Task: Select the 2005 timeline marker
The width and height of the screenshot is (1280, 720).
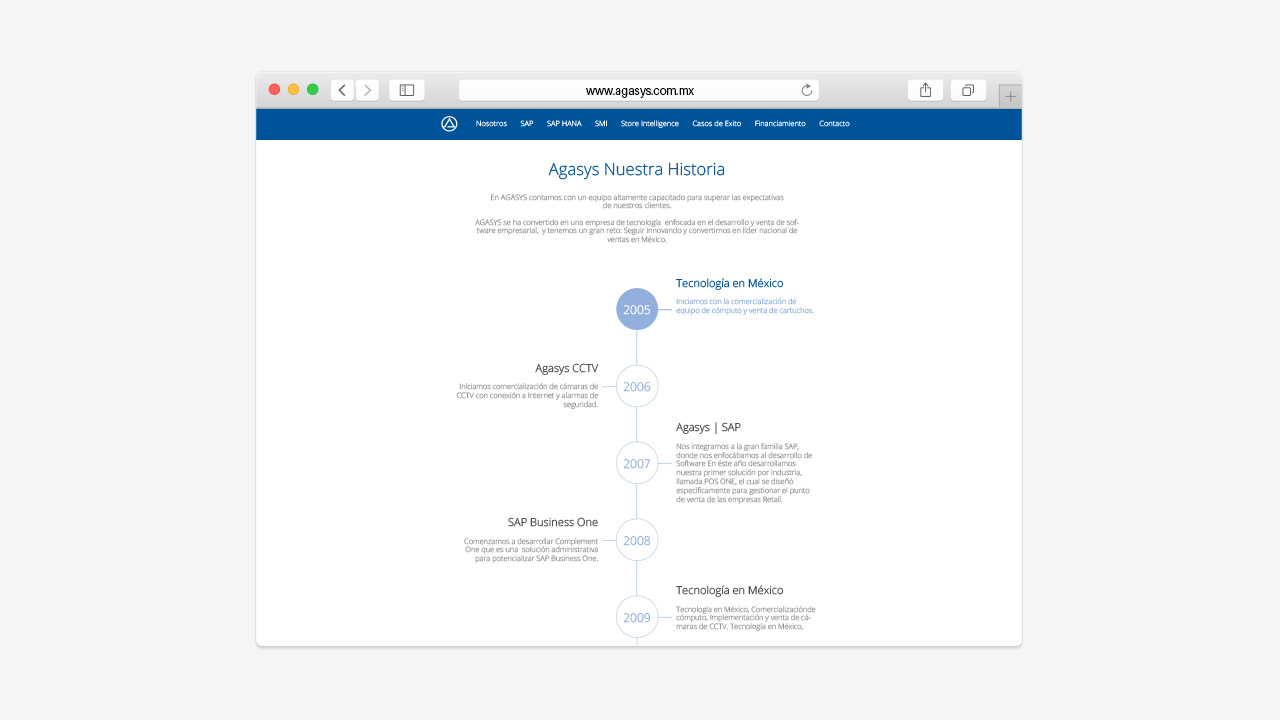Action: (x=637, y=309)
